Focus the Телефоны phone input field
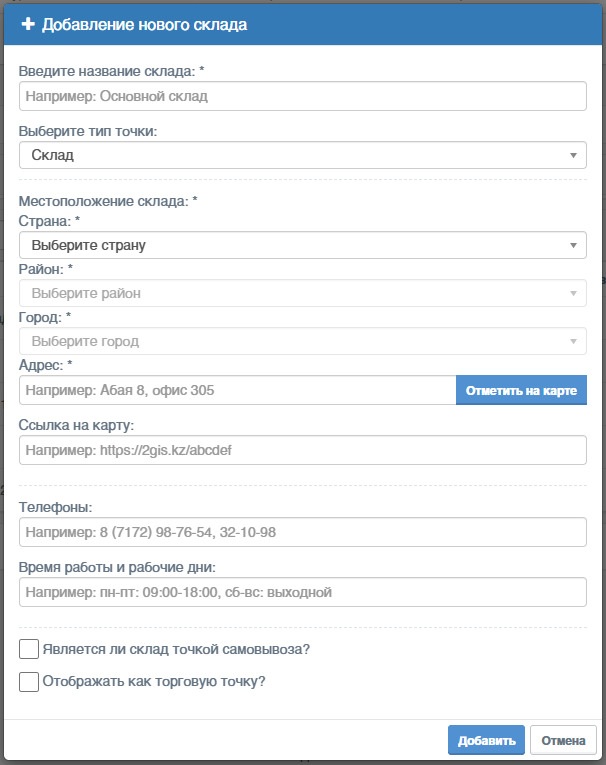This screenshot has width=606, height=765. (303, 532)
